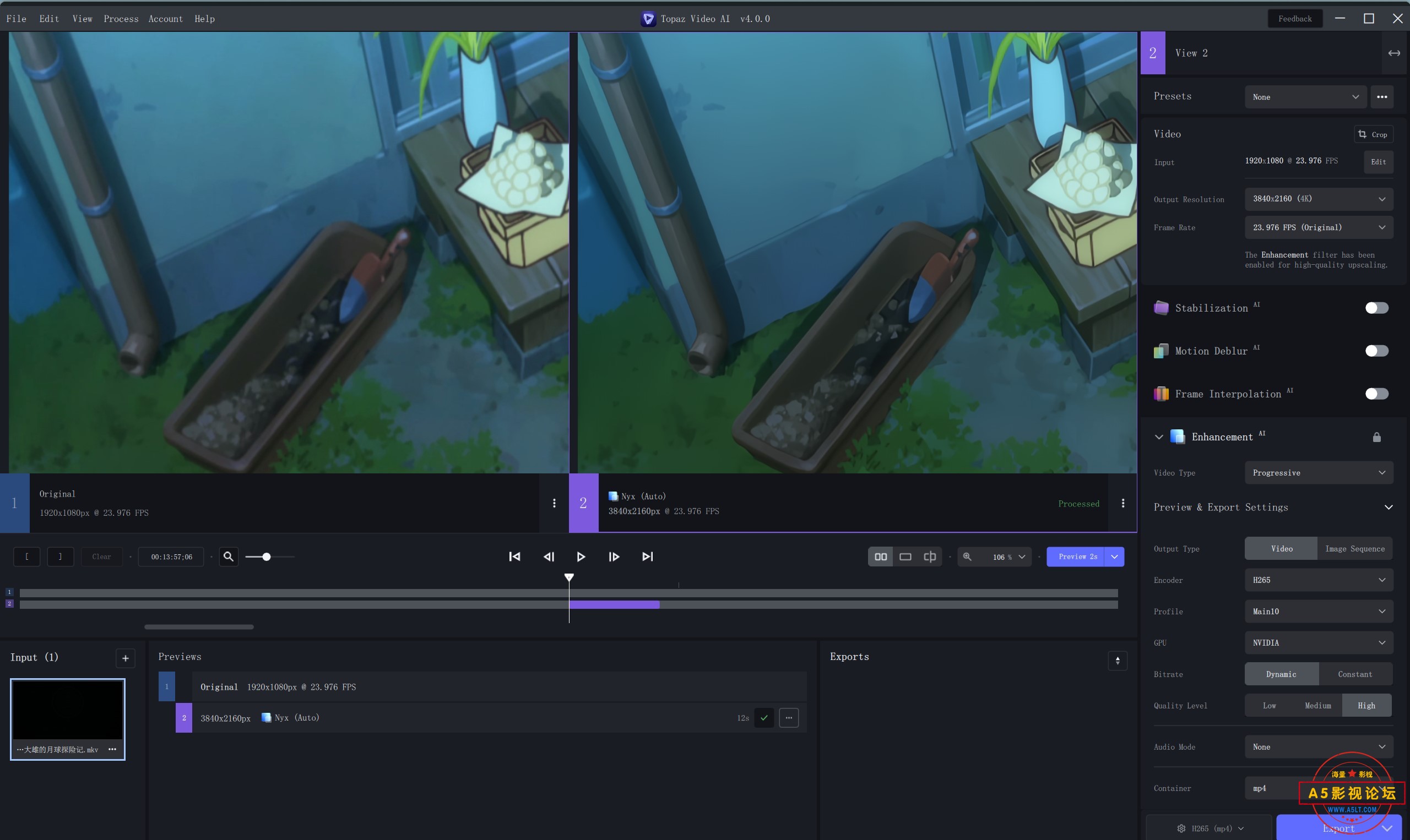This screenshot has width=1410, height=840.
Task: Switch to split compare view mode
Action: [x=929, y=557]
